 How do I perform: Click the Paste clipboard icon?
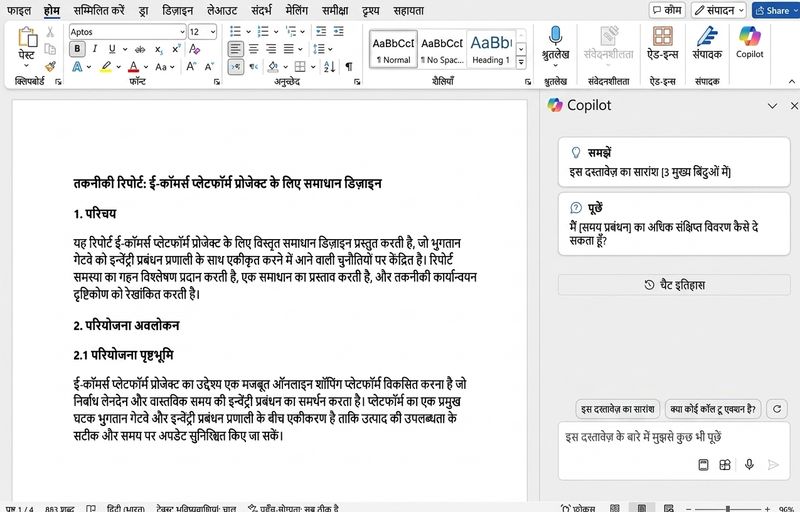pyautogui.click(x=27, y=38)
